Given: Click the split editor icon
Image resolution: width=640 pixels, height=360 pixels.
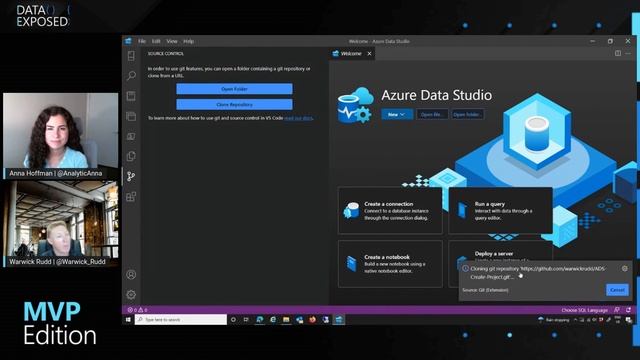Looking at the screenshot, I should [x=618, y=53].
